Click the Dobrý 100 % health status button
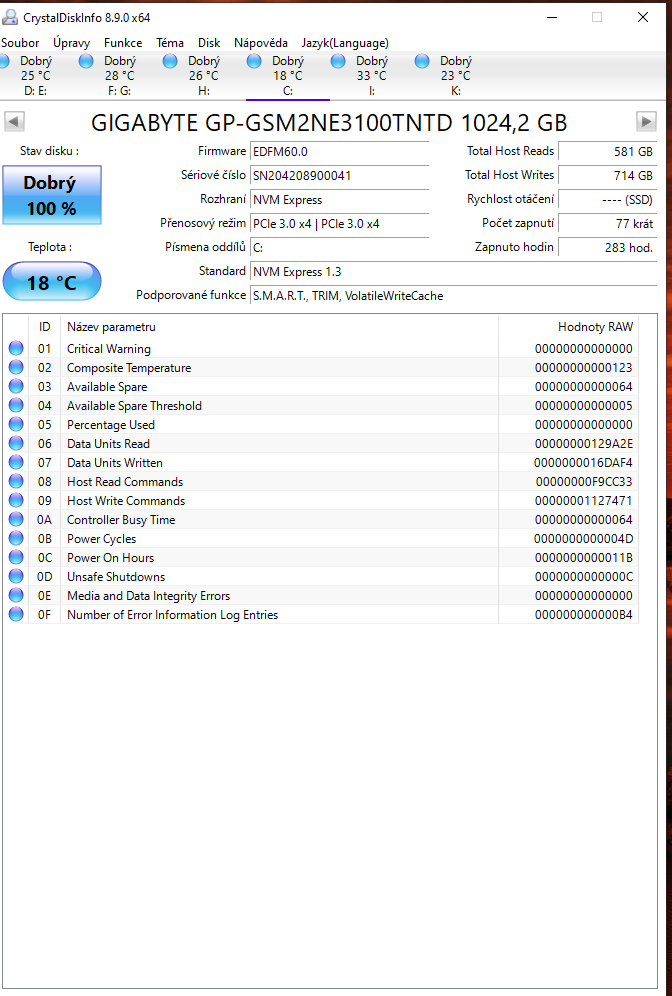The image size is (672, 996). tap(51, 195)
